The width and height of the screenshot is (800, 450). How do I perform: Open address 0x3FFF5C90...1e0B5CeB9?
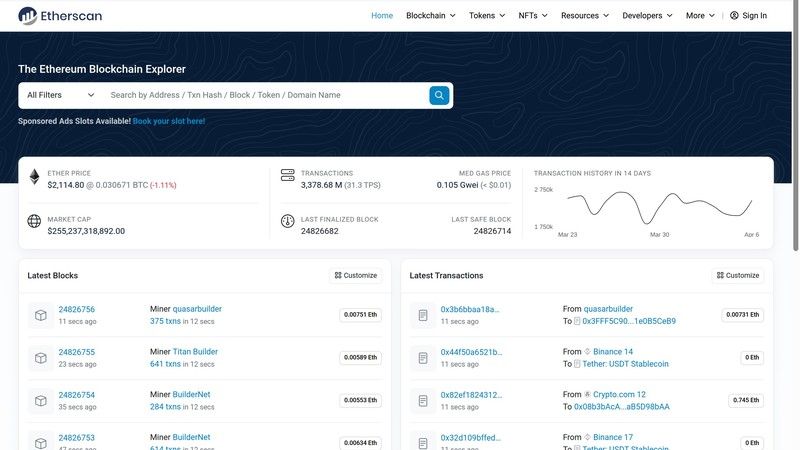click(x=629, y=321)
